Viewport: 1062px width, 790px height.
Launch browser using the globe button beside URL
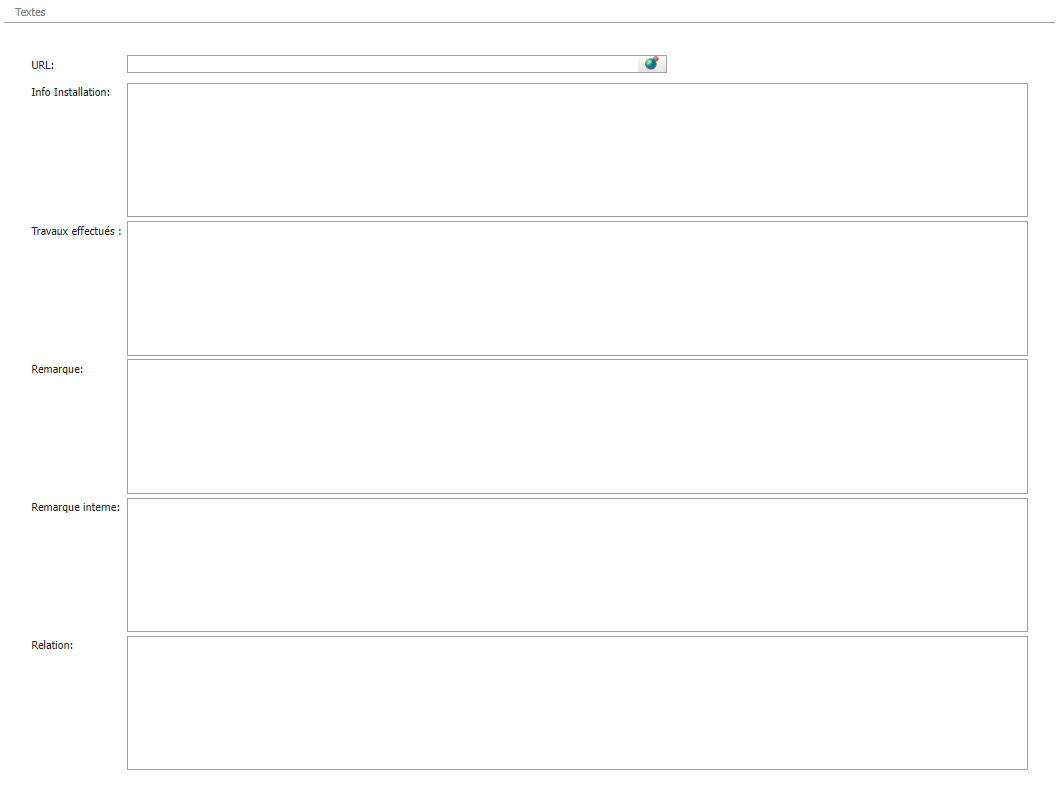click(652, 64)
